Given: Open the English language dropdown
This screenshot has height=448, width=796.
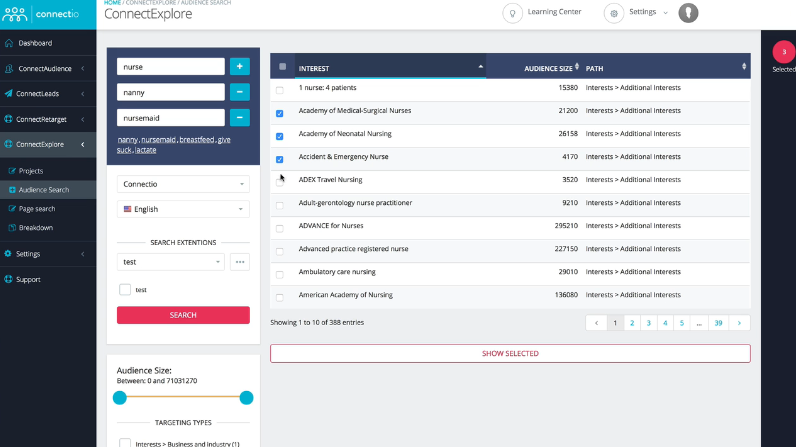Looking at the screenshot, I should tap(183, 209).
